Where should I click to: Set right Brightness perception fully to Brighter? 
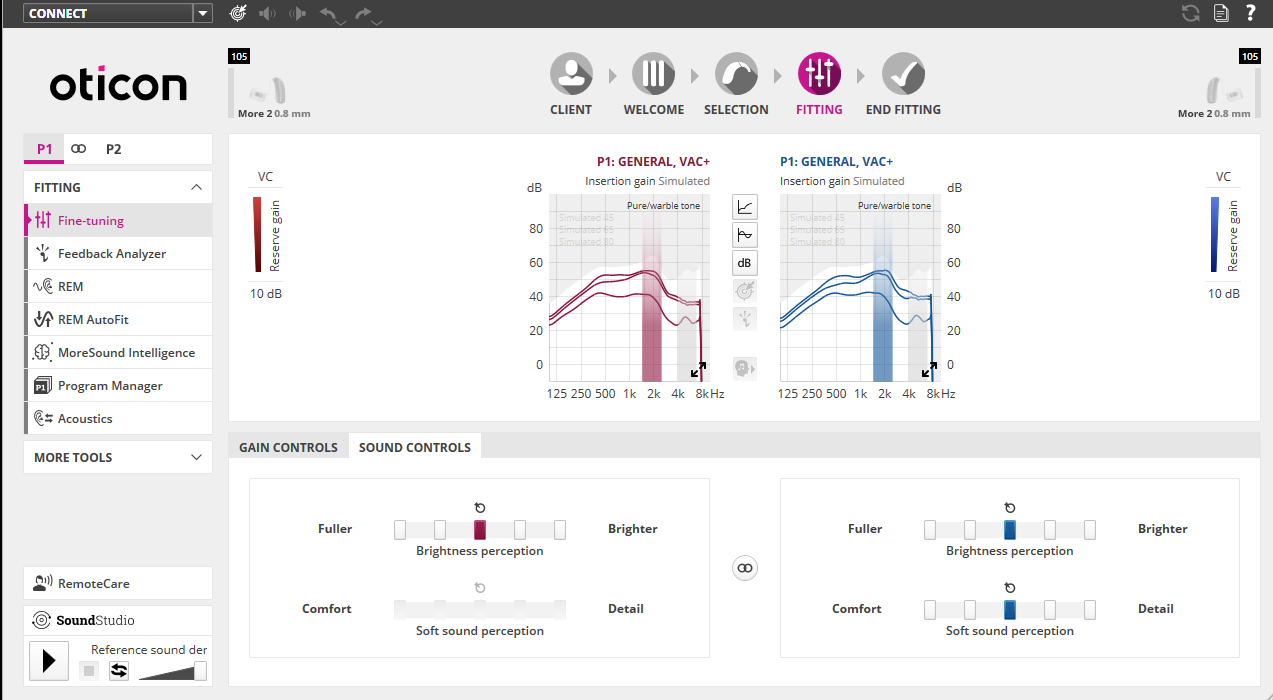(1090, 530)
